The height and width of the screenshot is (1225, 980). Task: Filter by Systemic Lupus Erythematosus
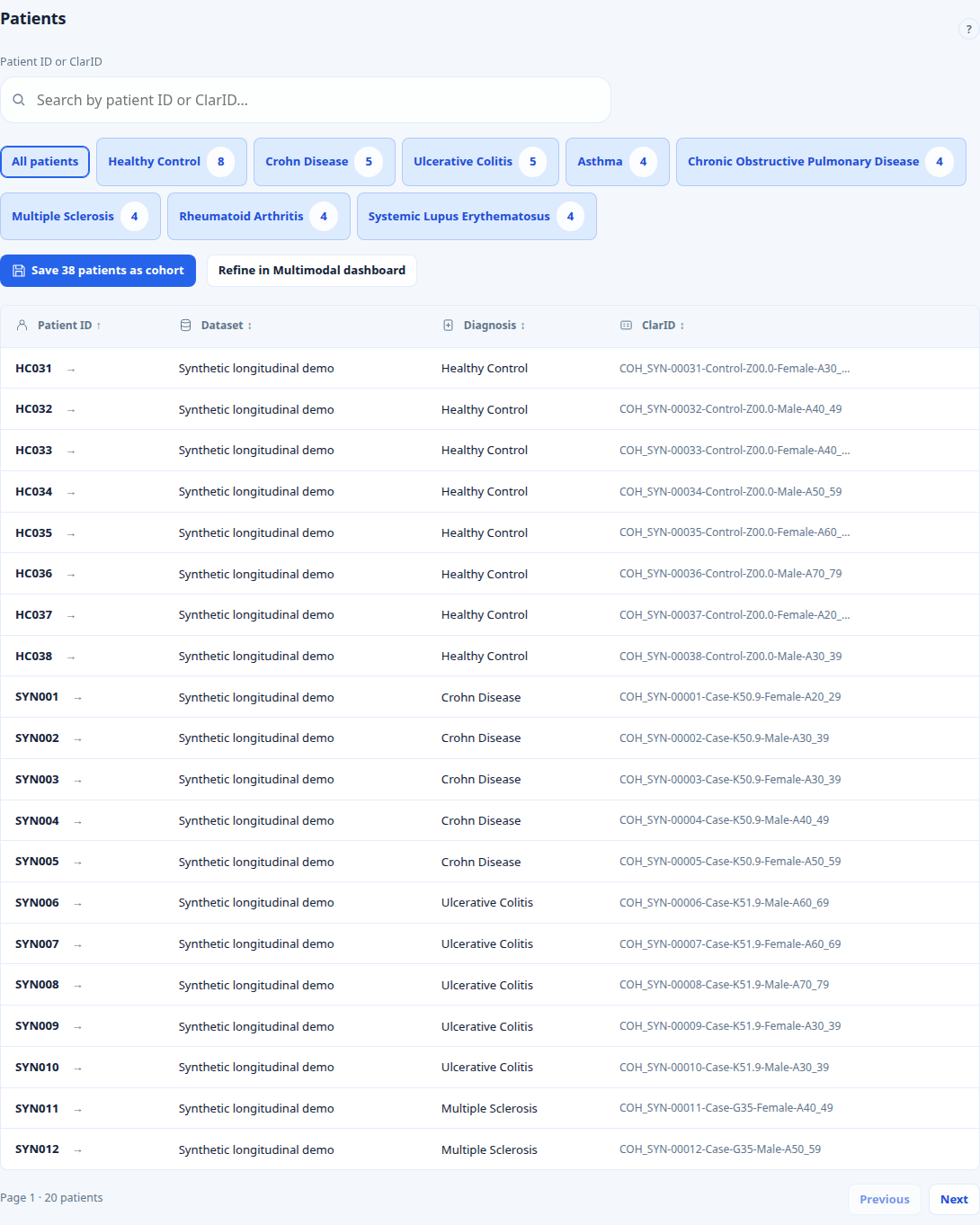pyautogui.click(x=477, y=217)
